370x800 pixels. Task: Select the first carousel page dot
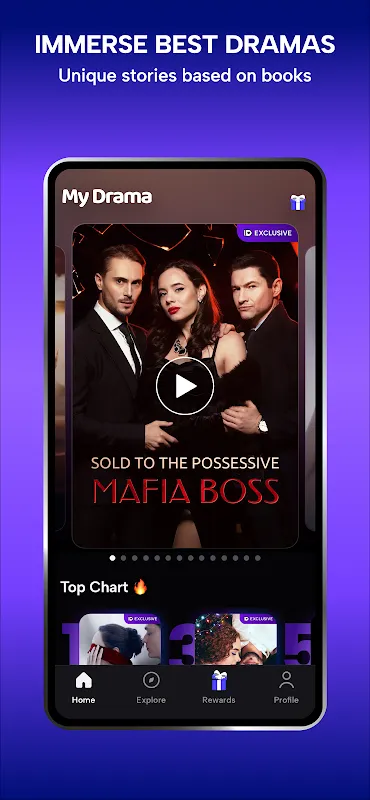(112, 558)
